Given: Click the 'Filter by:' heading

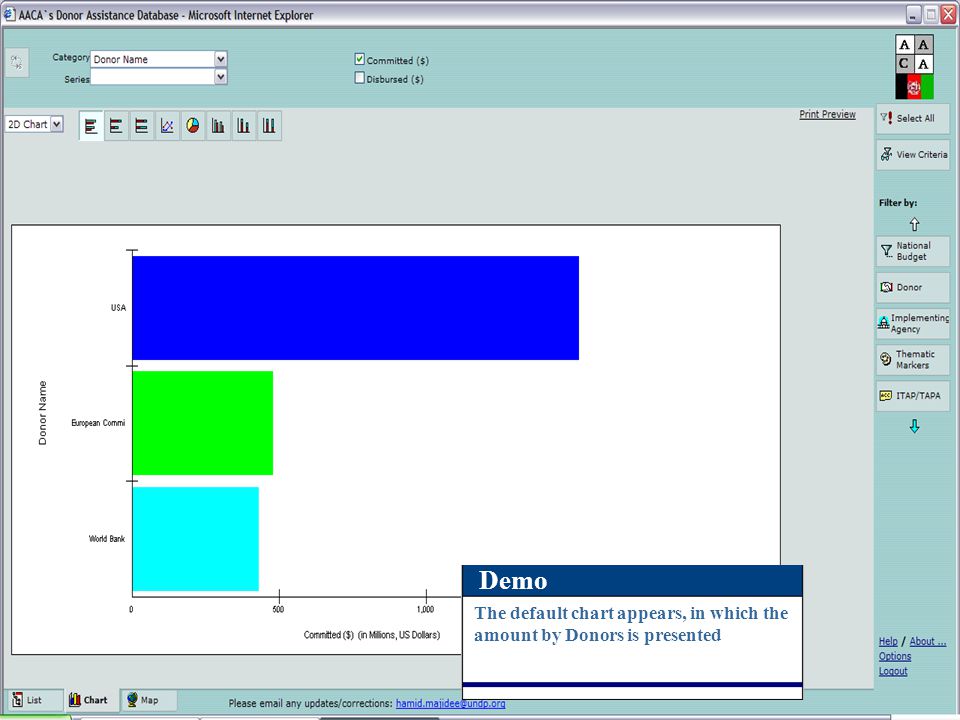Looking at the screenshot, I should [x=898, y=203].
